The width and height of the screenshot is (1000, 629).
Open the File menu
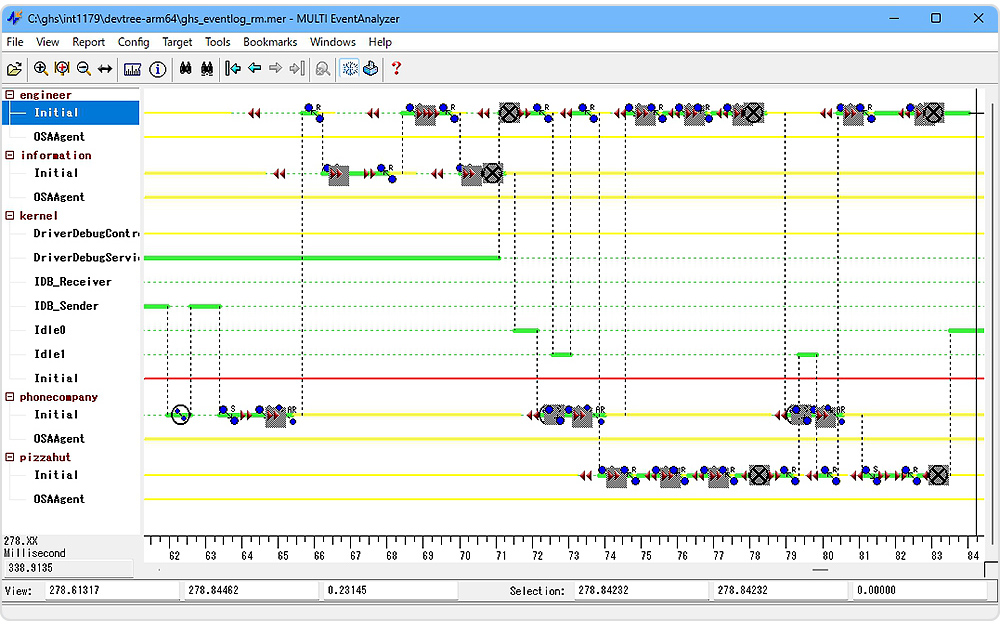(x=15, y=42)
